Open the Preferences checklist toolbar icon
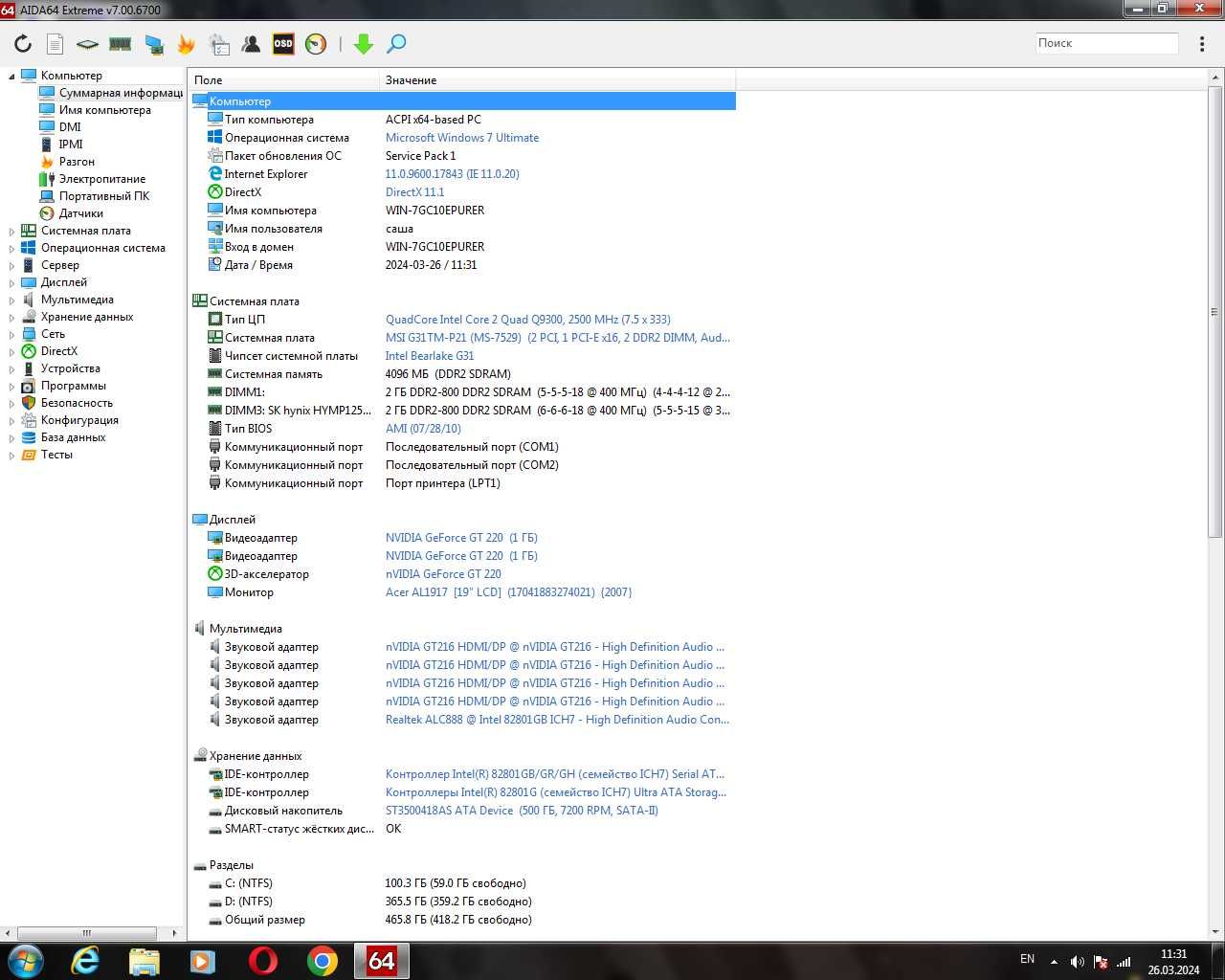The image size is (1225, 980). click(x=219, y=44)
